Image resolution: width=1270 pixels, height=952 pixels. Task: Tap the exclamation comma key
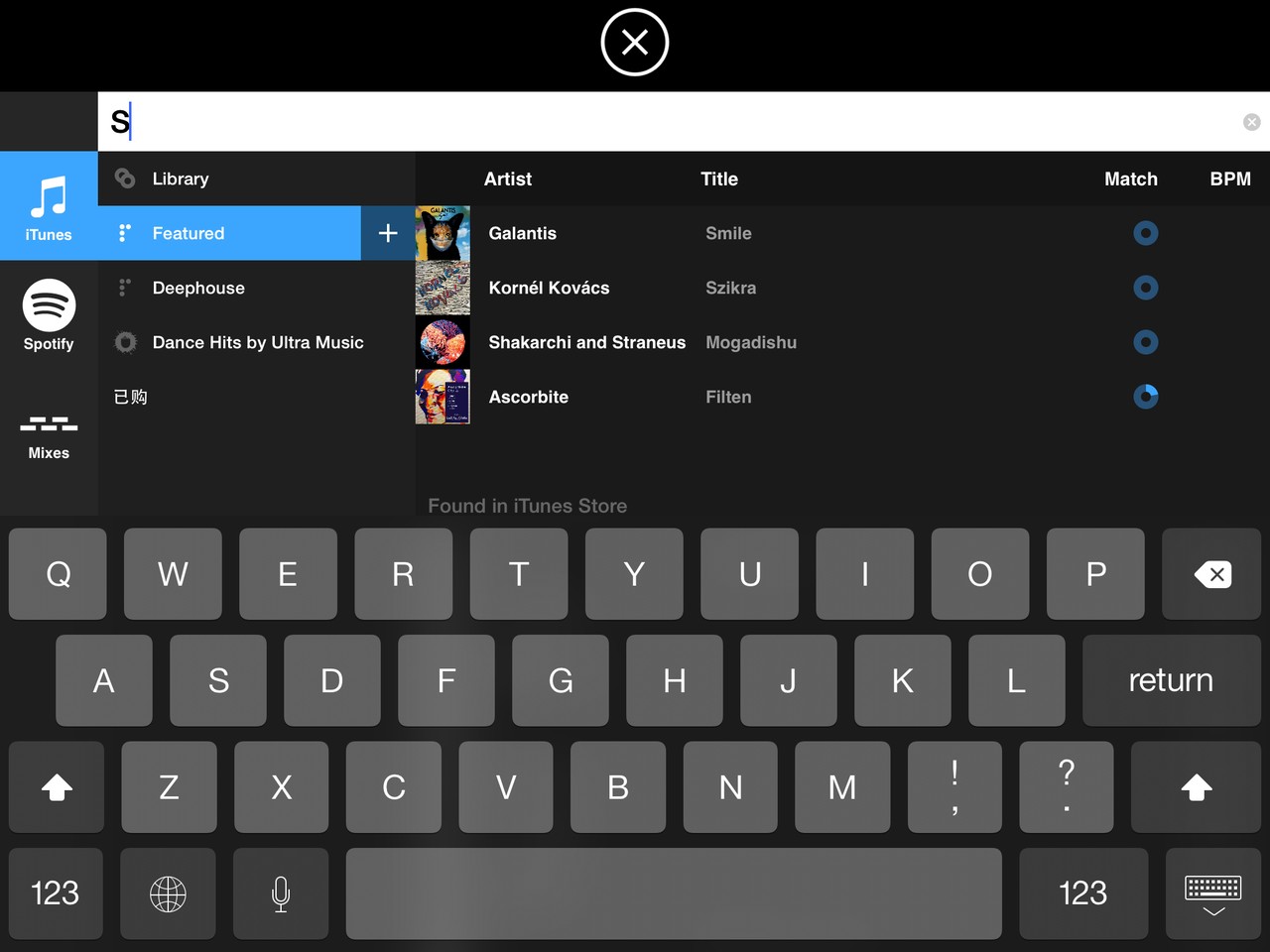(954, 787)
